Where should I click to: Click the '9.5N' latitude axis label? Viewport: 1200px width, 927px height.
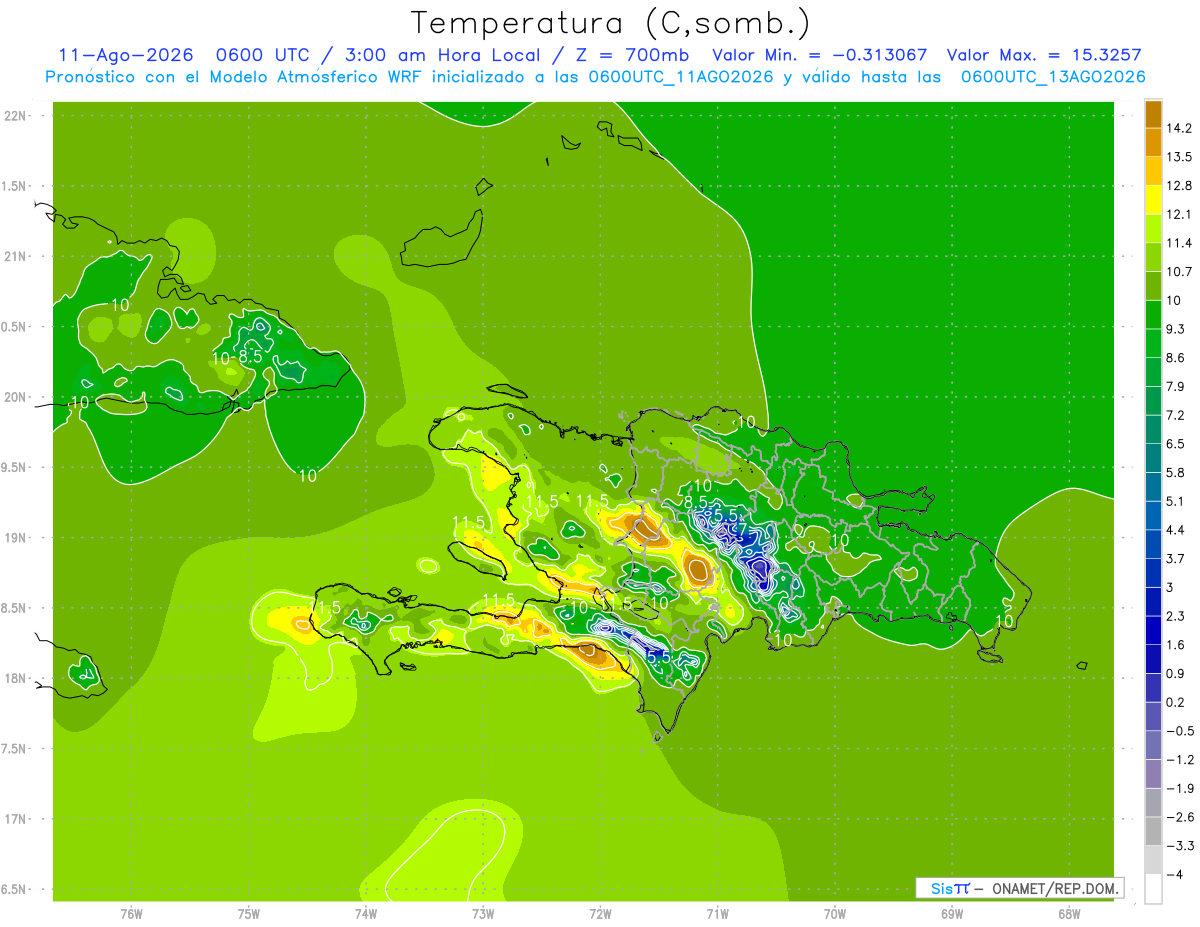15,467
